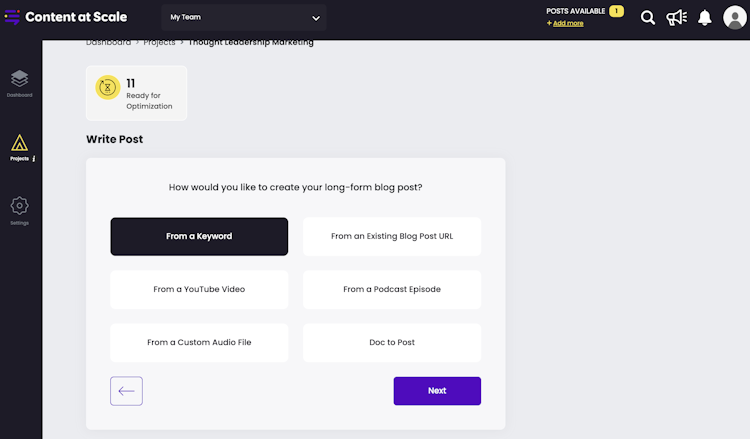Click the Add more posts link
The width and height of the screenshot is (750, 439).
click(568, 23)
